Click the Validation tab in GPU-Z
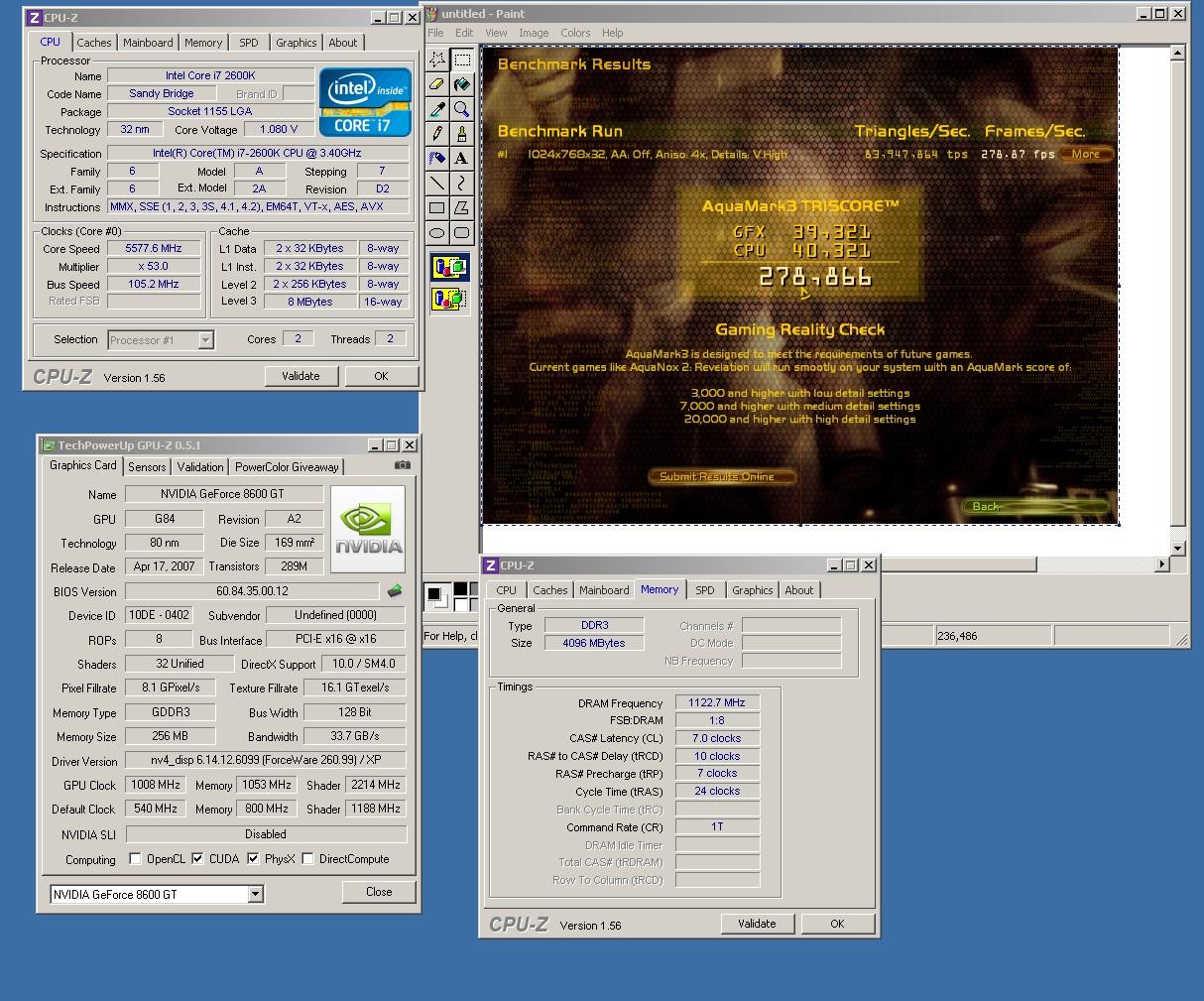Screen dimensions: 1204x1001 [x=200, y=467]
